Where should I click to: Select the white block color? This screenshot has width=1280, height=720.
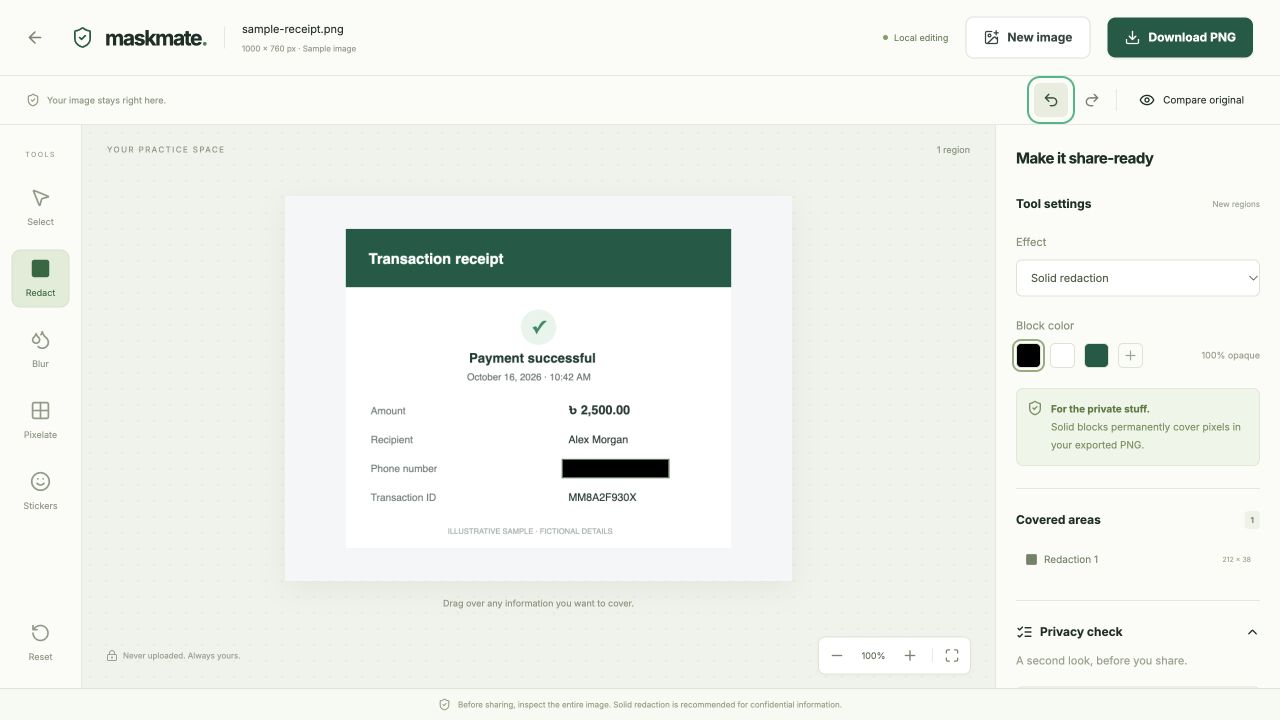point(1062,355)
